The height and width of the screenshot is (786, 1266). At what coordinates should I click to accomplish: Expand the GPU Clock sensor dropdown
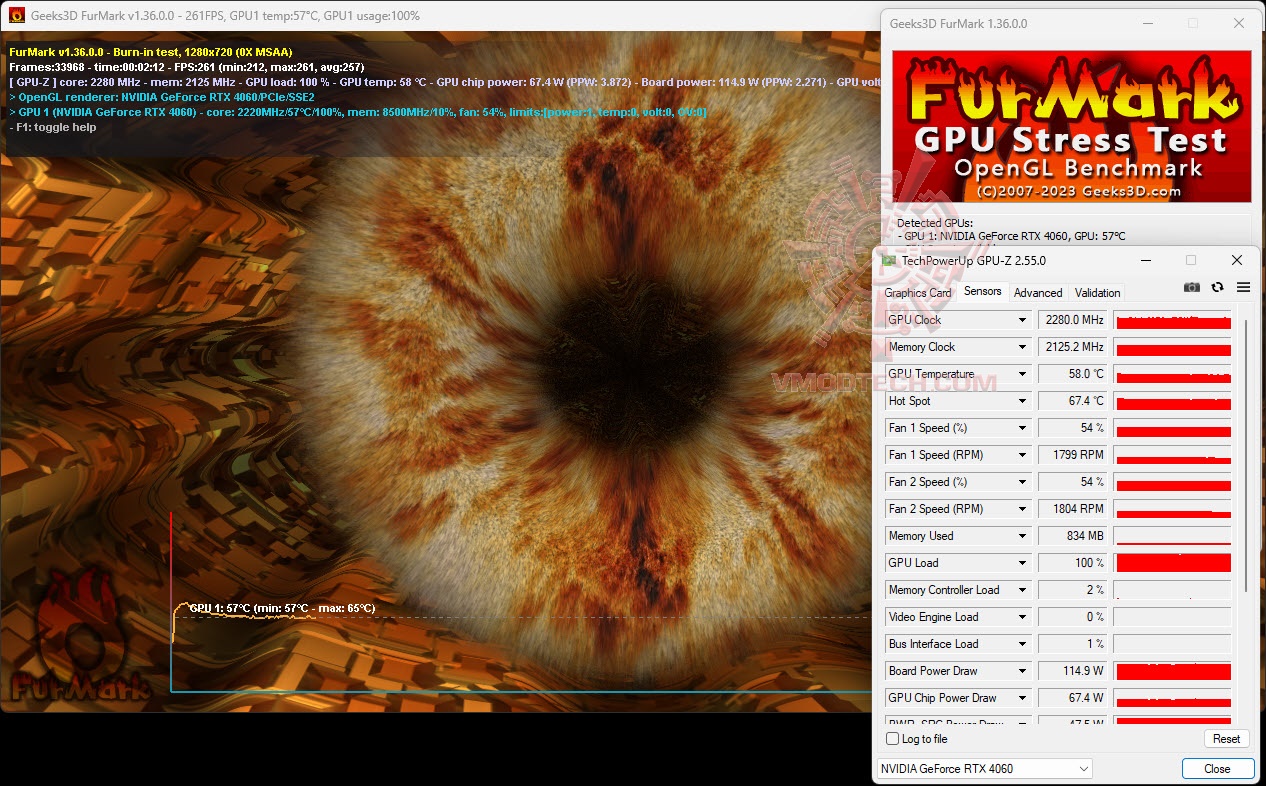pyautogui.click(x=1022, y=320)
